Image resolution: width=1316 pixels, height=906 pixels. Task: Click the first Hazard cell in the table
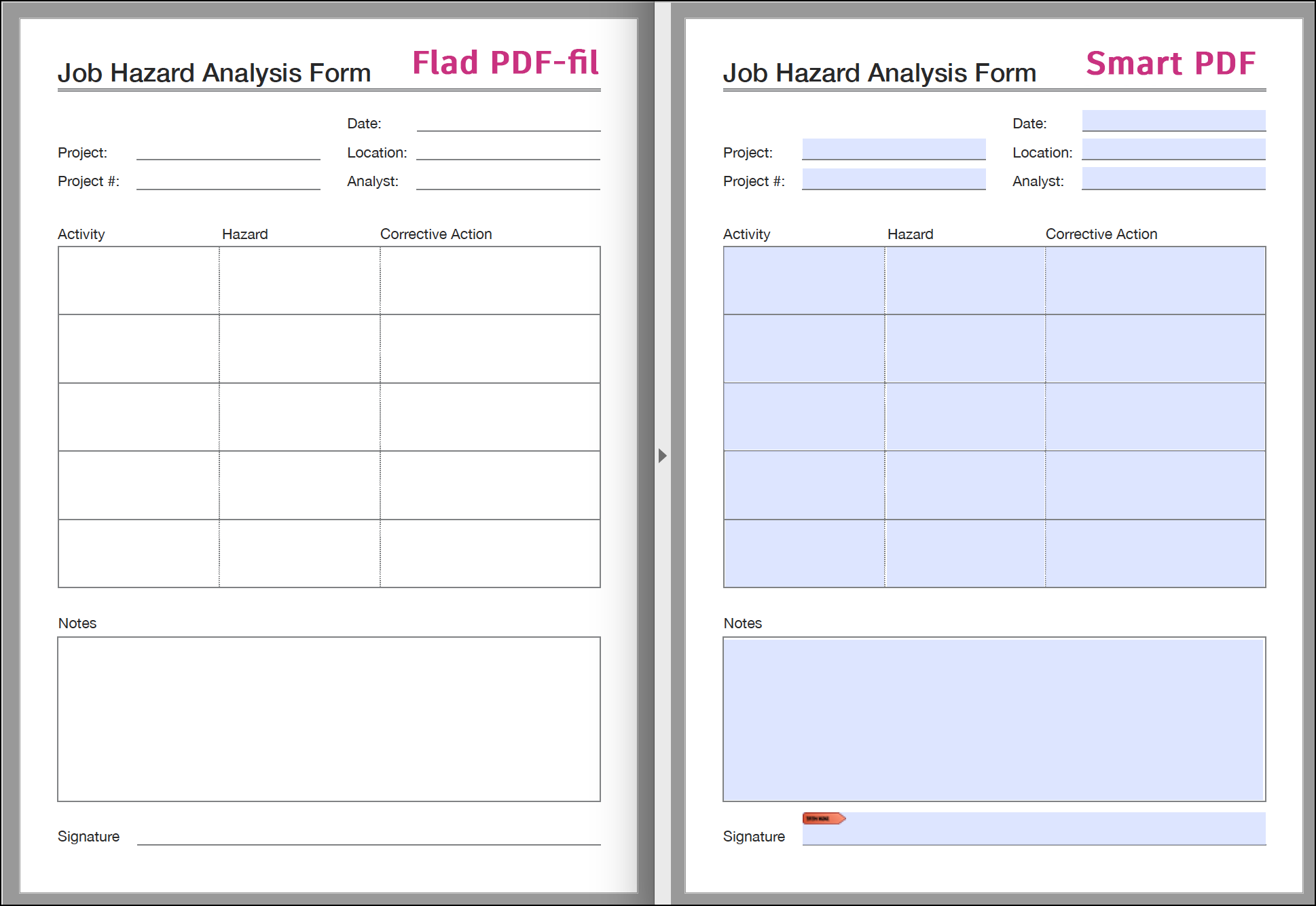[964, 280]
